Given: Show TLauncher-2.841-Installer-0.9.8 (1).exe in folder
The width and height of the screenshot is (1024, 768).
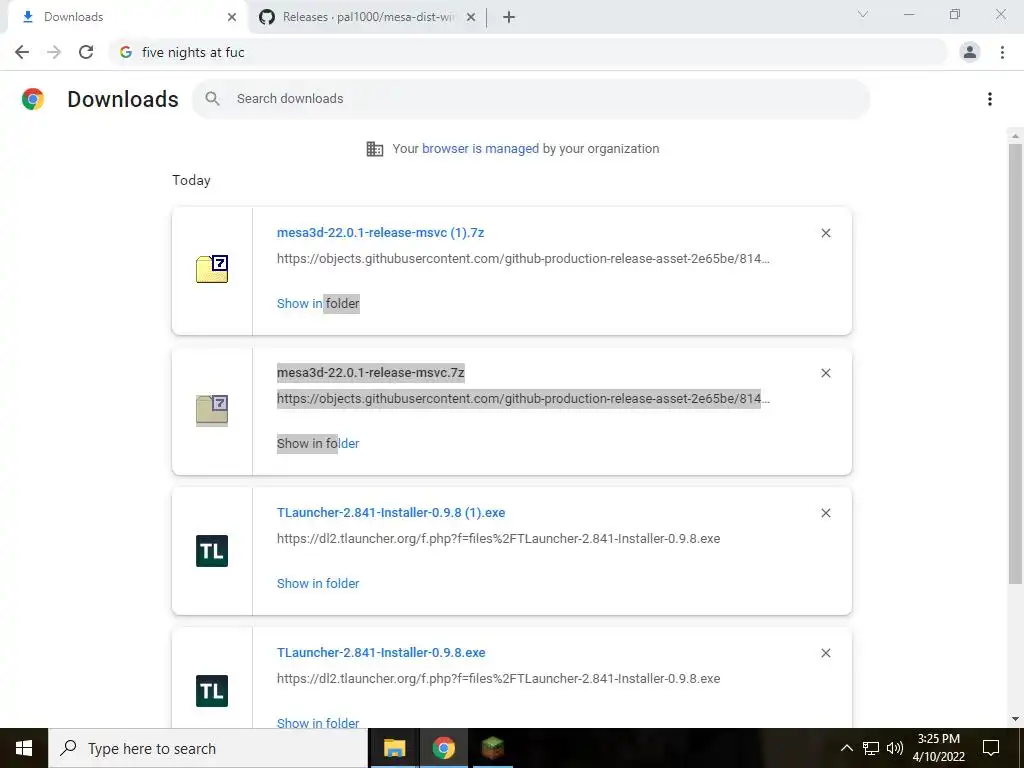Looking at the screenshot, I should 318,584.
